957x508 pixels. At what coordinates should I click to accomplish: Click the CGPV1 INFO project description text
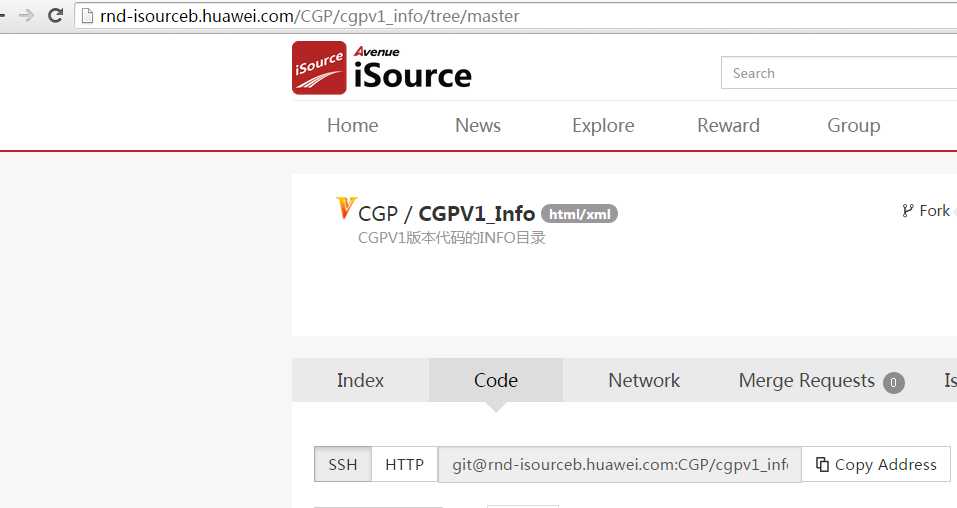coord(452,238)
